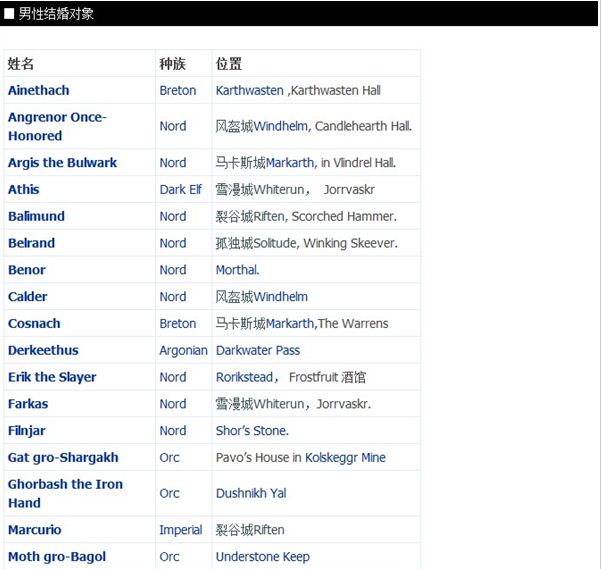Click the Imperial race link

pos(181,530)
